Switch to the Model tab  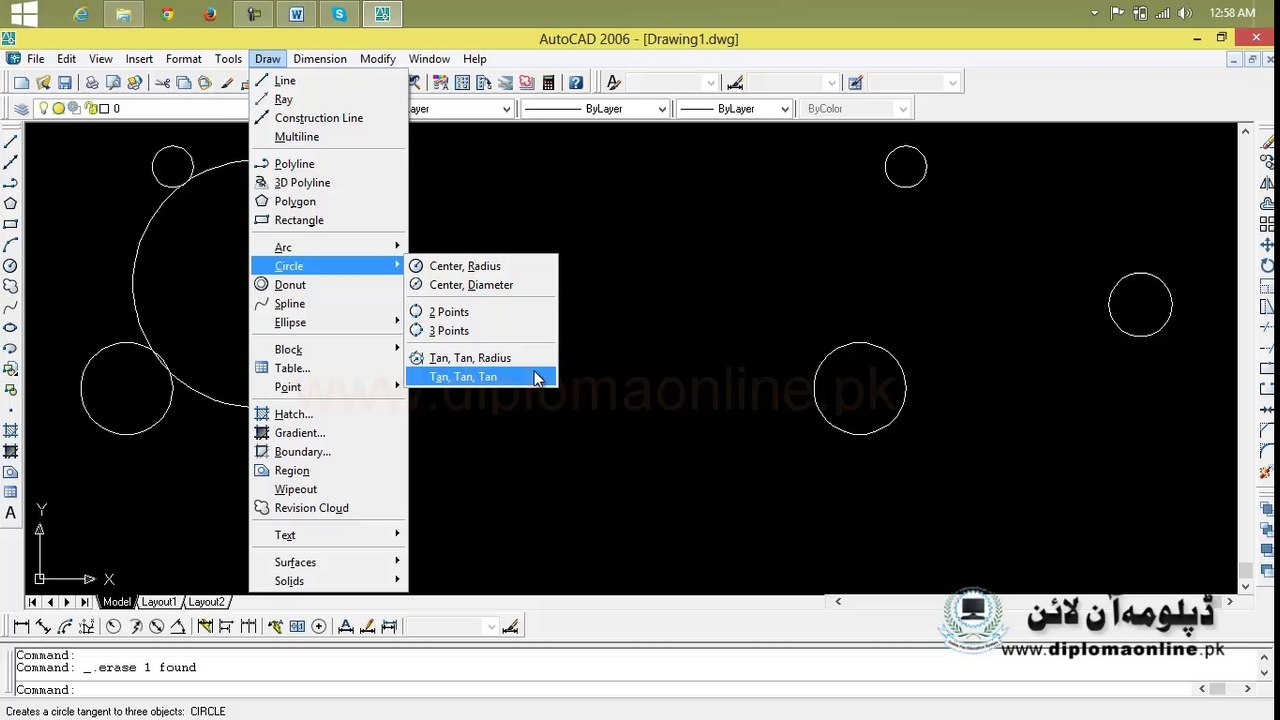pyautogui.click(x=117, y=602)
